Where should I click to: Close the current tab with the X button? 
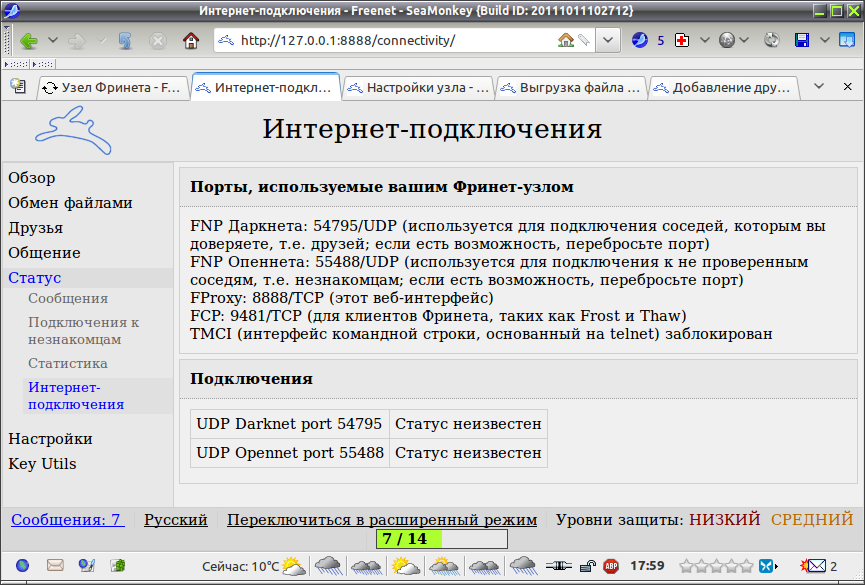coord(848,87)
